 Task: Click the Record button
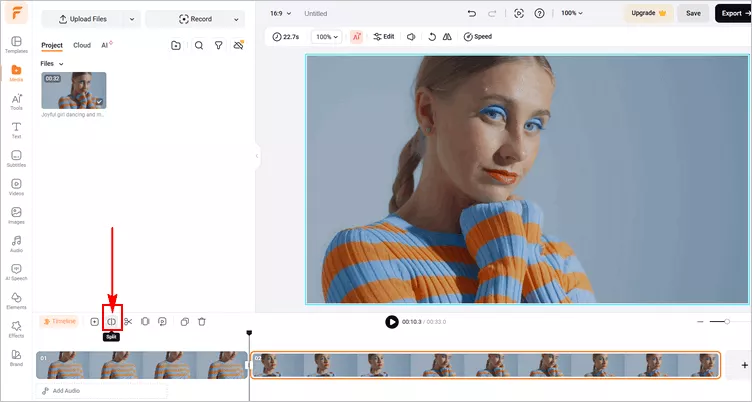pos(195,19)
